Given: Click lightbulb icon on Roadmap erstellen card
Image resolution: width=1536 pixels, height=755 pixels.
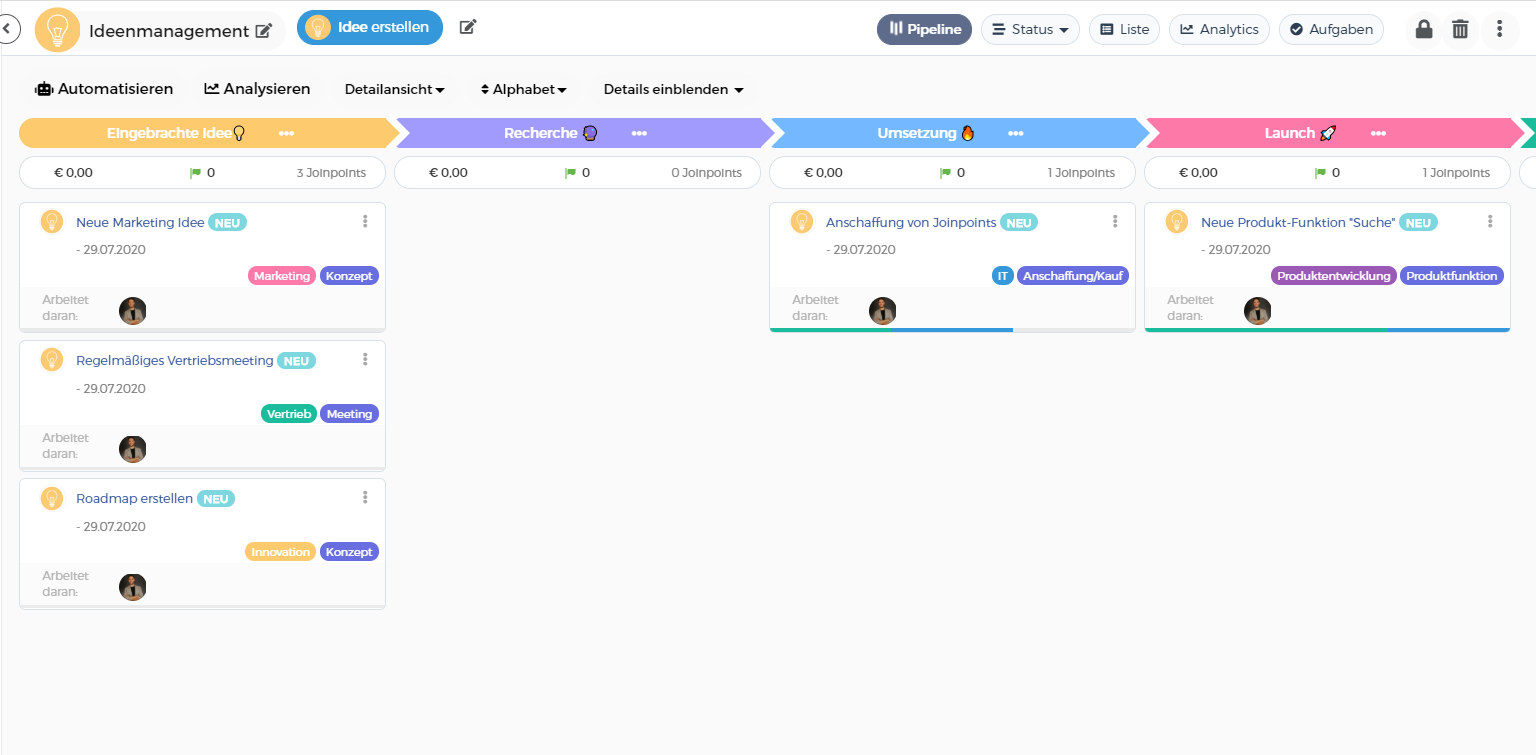Looking at the screenshot, I should click(52, 498).
